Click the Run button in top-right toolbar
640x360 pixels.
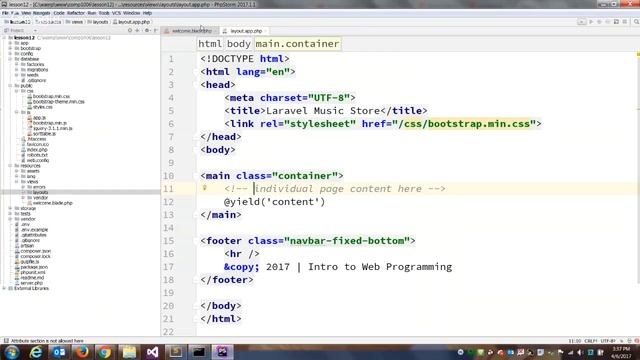[x=591, y=22]
